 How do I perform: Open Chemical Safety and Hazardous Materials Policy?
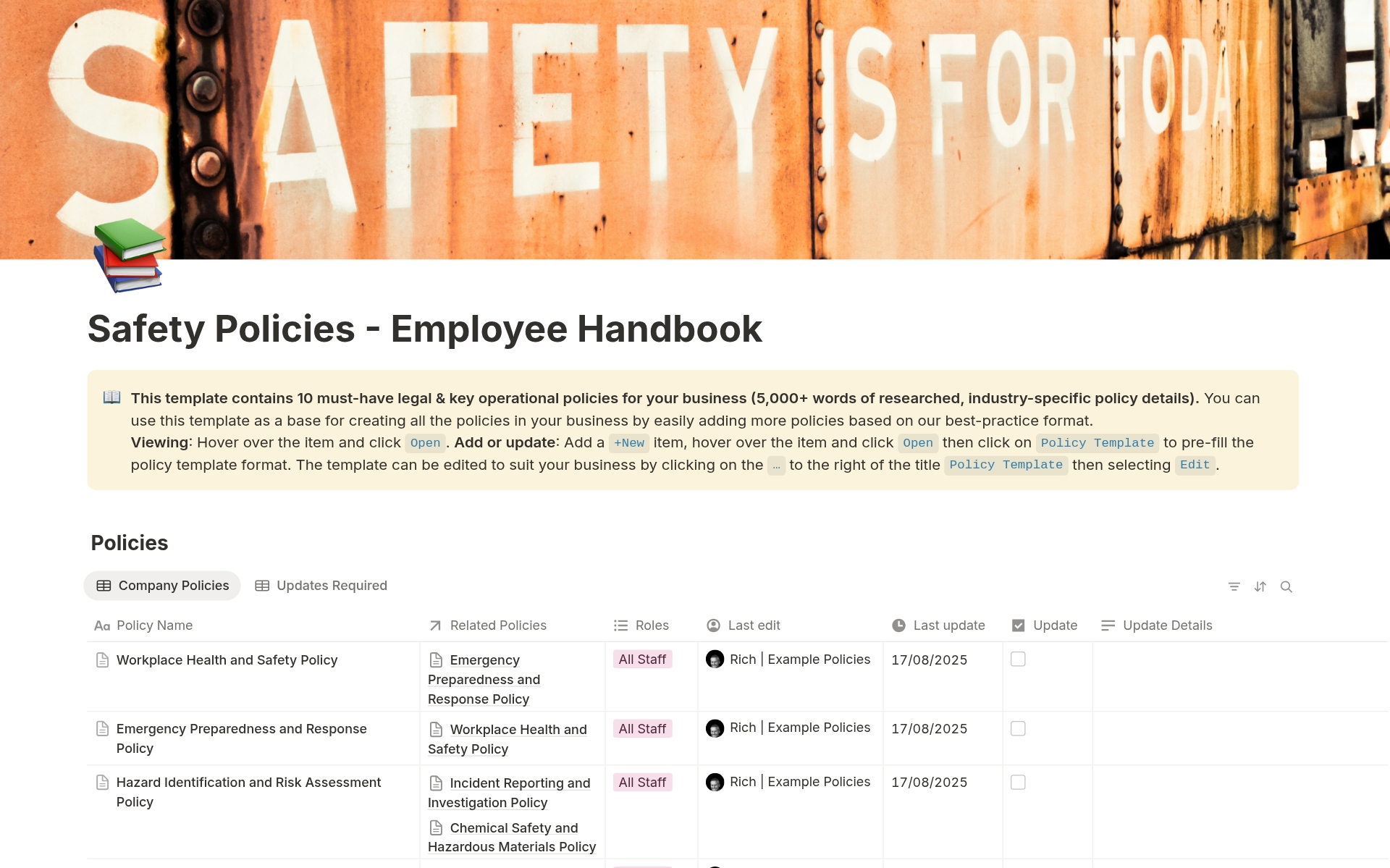click(511, 837)
